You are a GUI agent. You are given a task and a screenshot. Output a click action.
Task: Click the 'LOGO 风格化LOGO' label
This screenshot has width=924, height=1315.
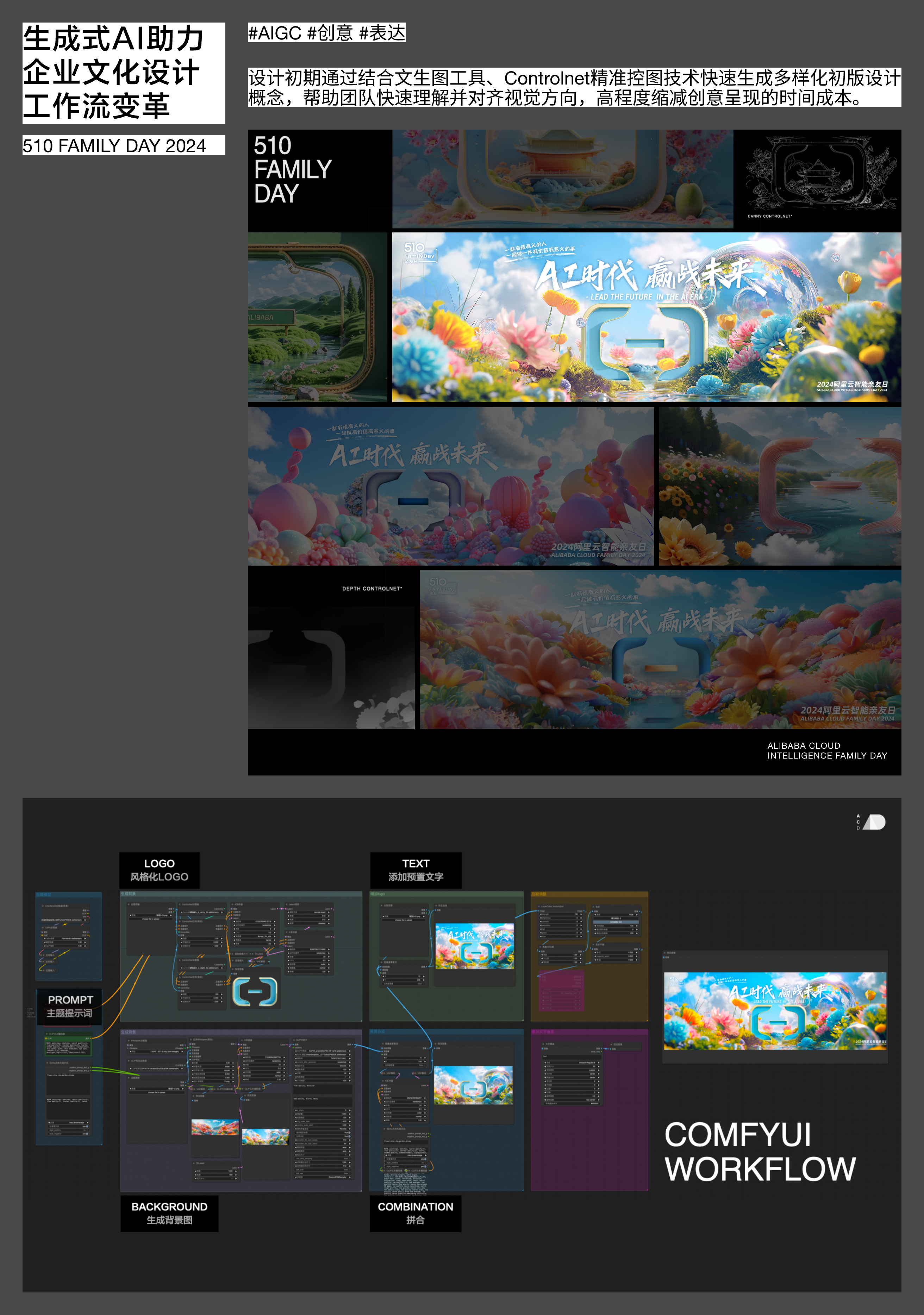coord(159,870)
